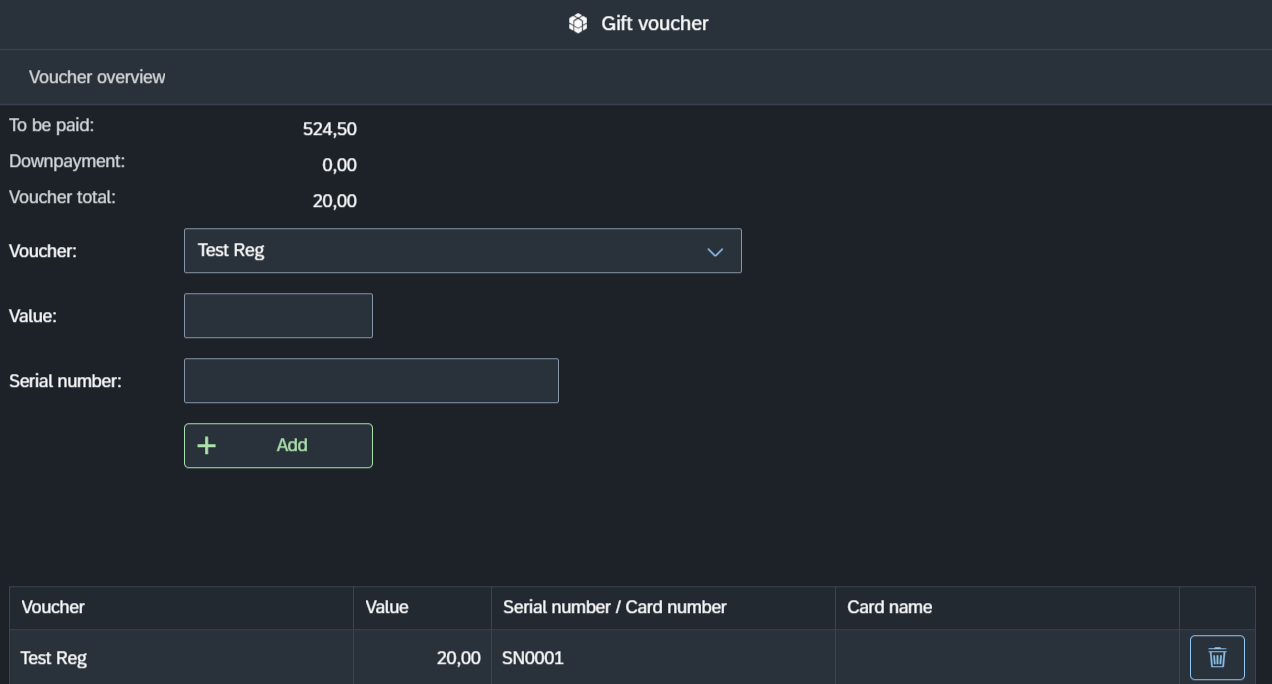
Task: Click the Voucher total amount 20,00
Action: click(334, 201)
